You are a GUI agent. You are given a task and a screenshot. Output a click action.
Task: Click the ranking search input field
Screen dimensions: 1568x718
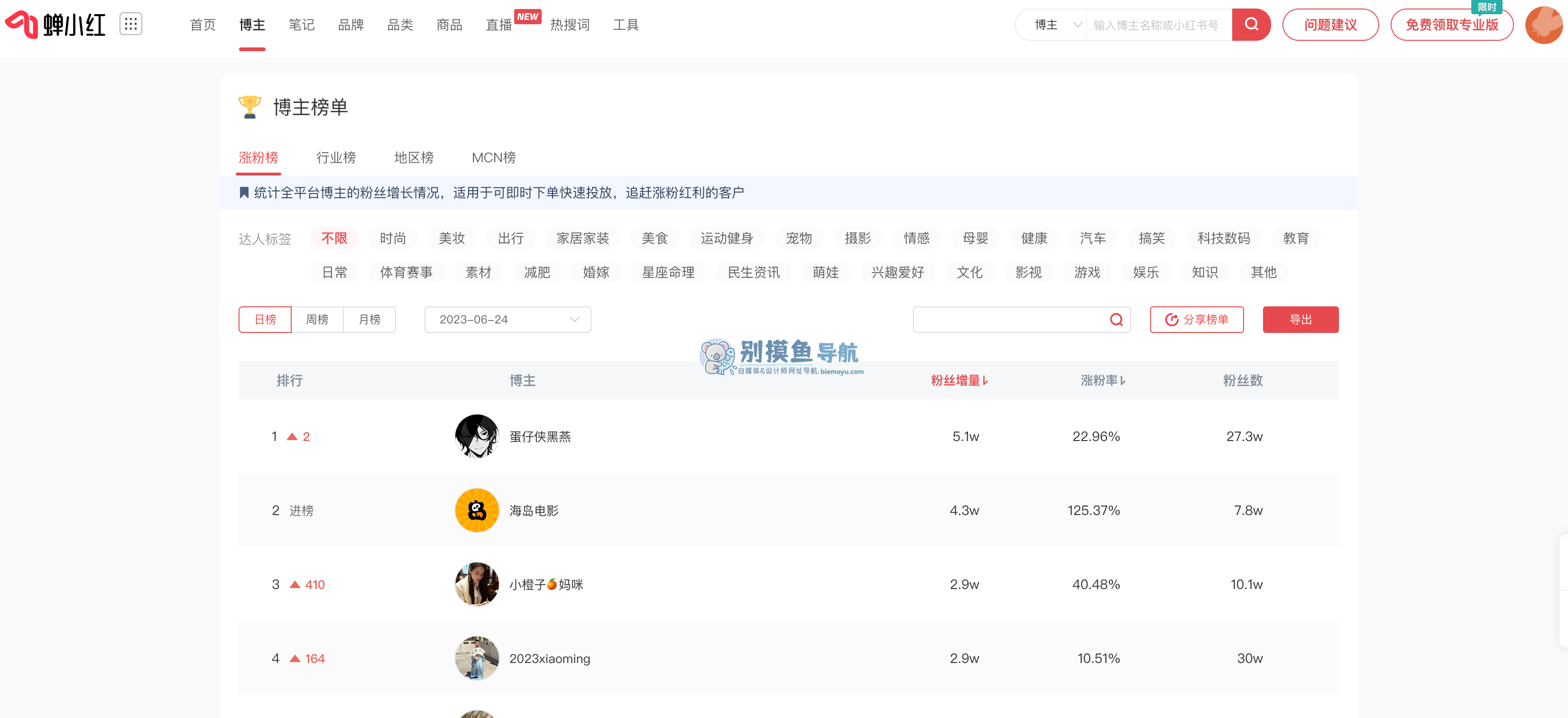coord(1005,320)
